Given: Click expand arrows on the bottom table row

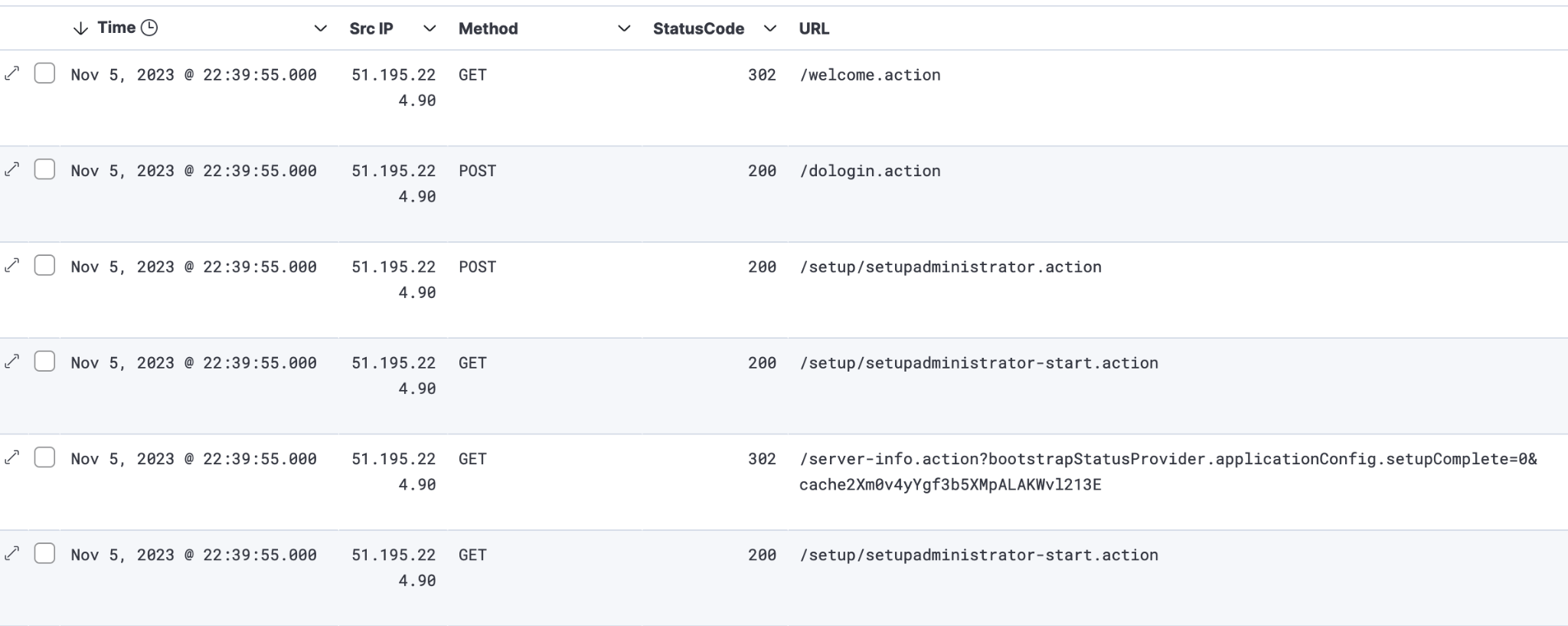Looking at the screenshot, I should click(x=11, y=553).
